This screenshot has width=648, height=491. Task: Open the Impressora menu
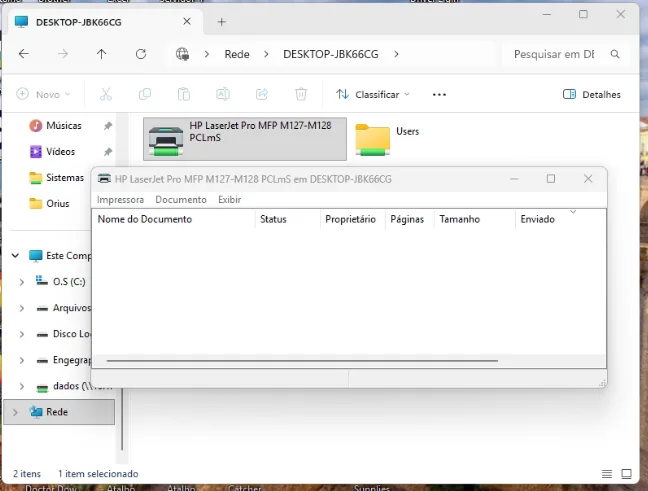coord(120,200)
